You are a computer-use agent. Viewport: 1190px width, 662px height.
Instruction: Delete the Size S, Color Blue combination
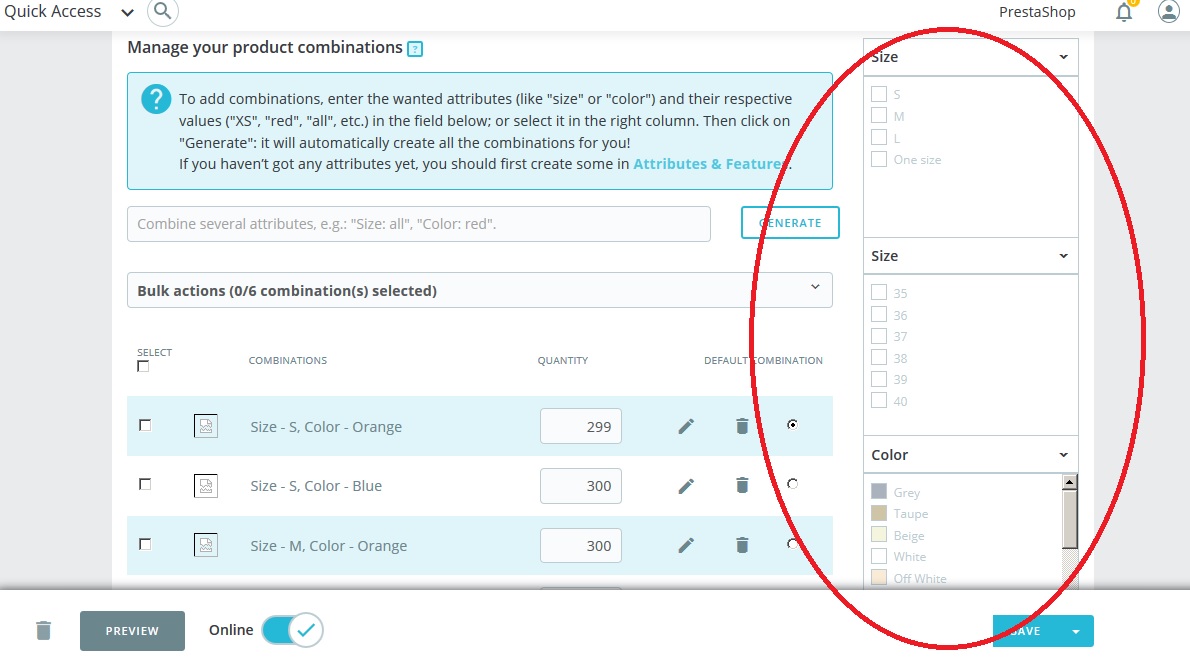click(x=742, y=485)
